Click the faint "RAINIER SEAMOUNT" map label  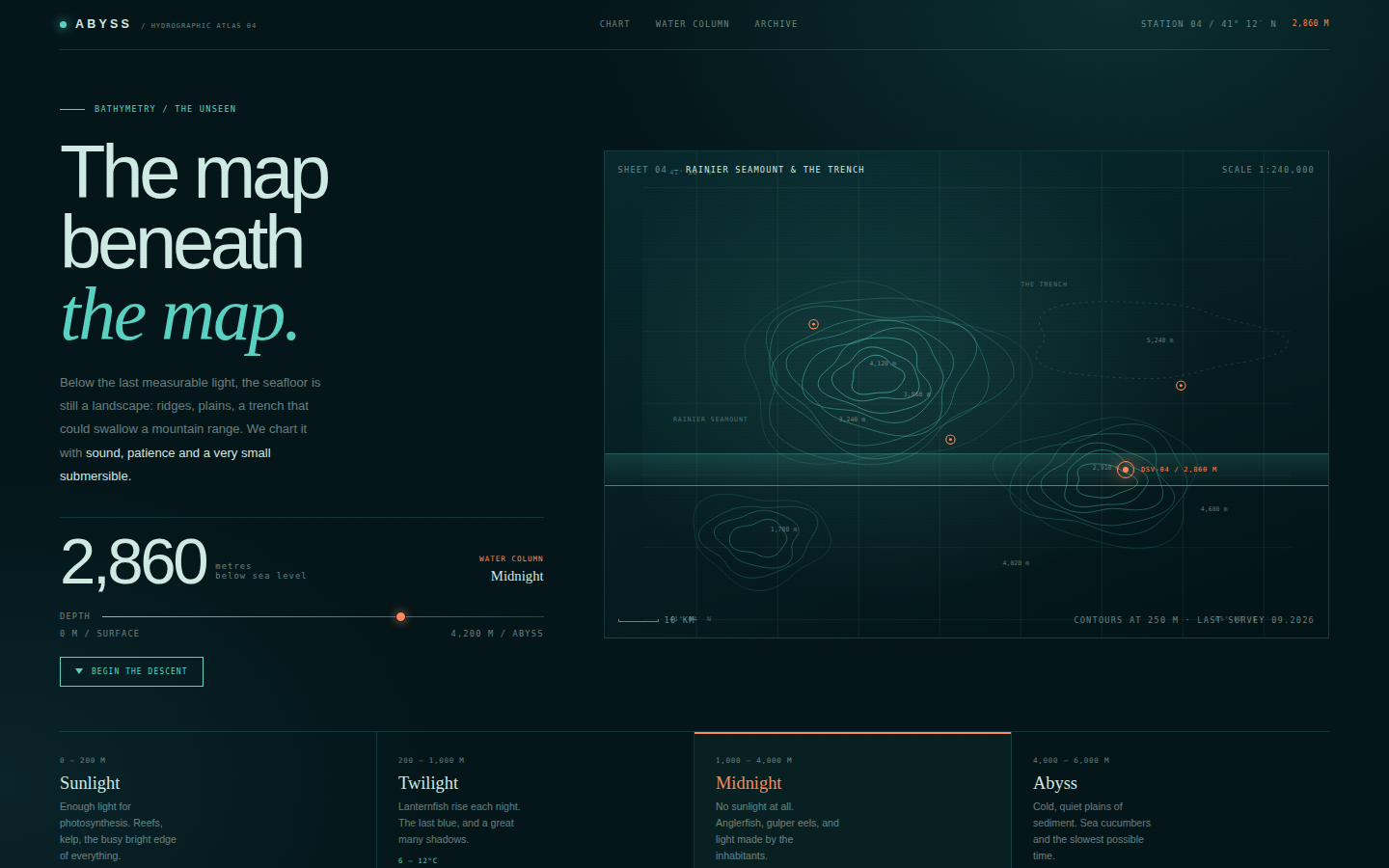710,420
